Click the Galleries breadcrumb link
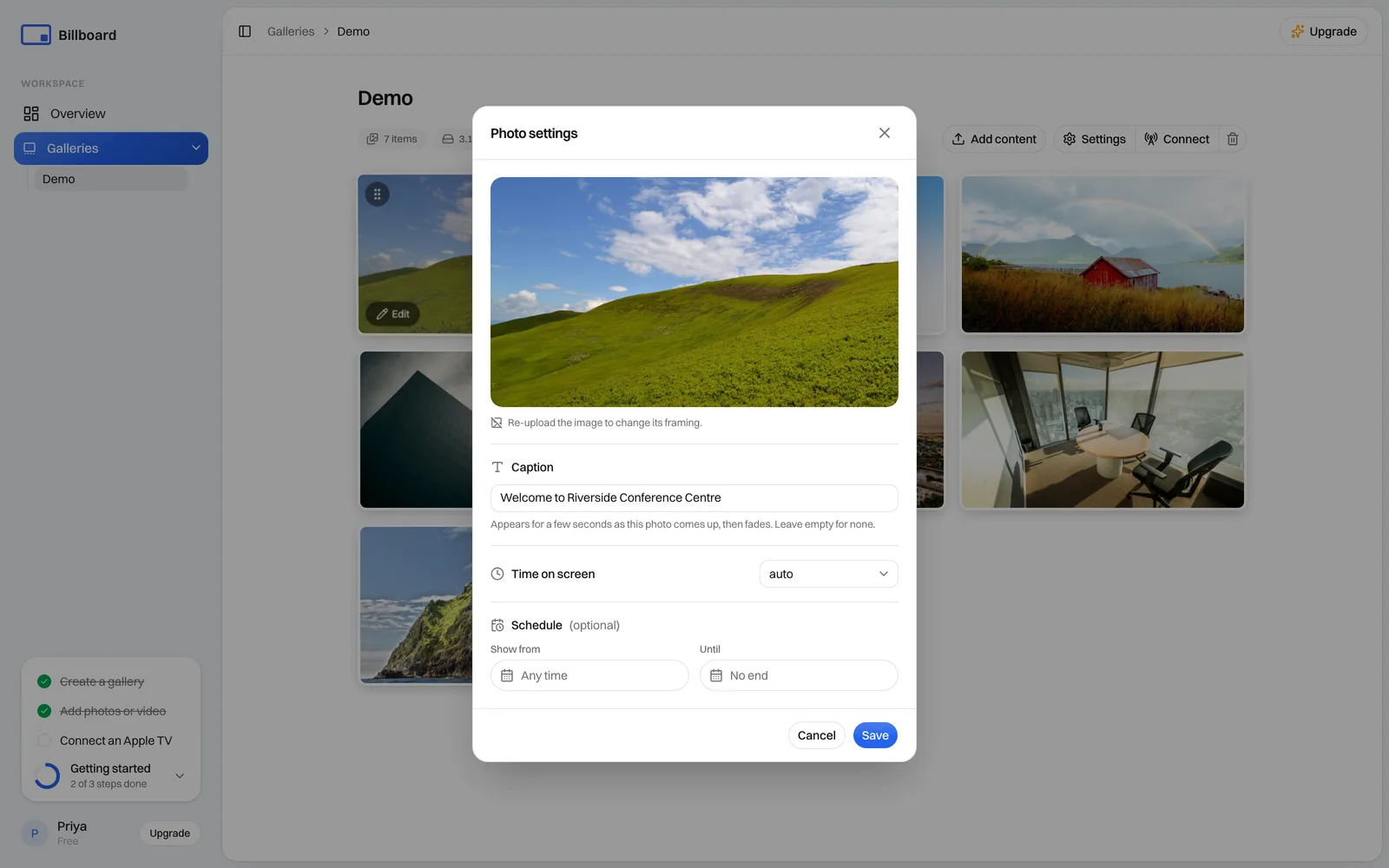 click(291, 31)
